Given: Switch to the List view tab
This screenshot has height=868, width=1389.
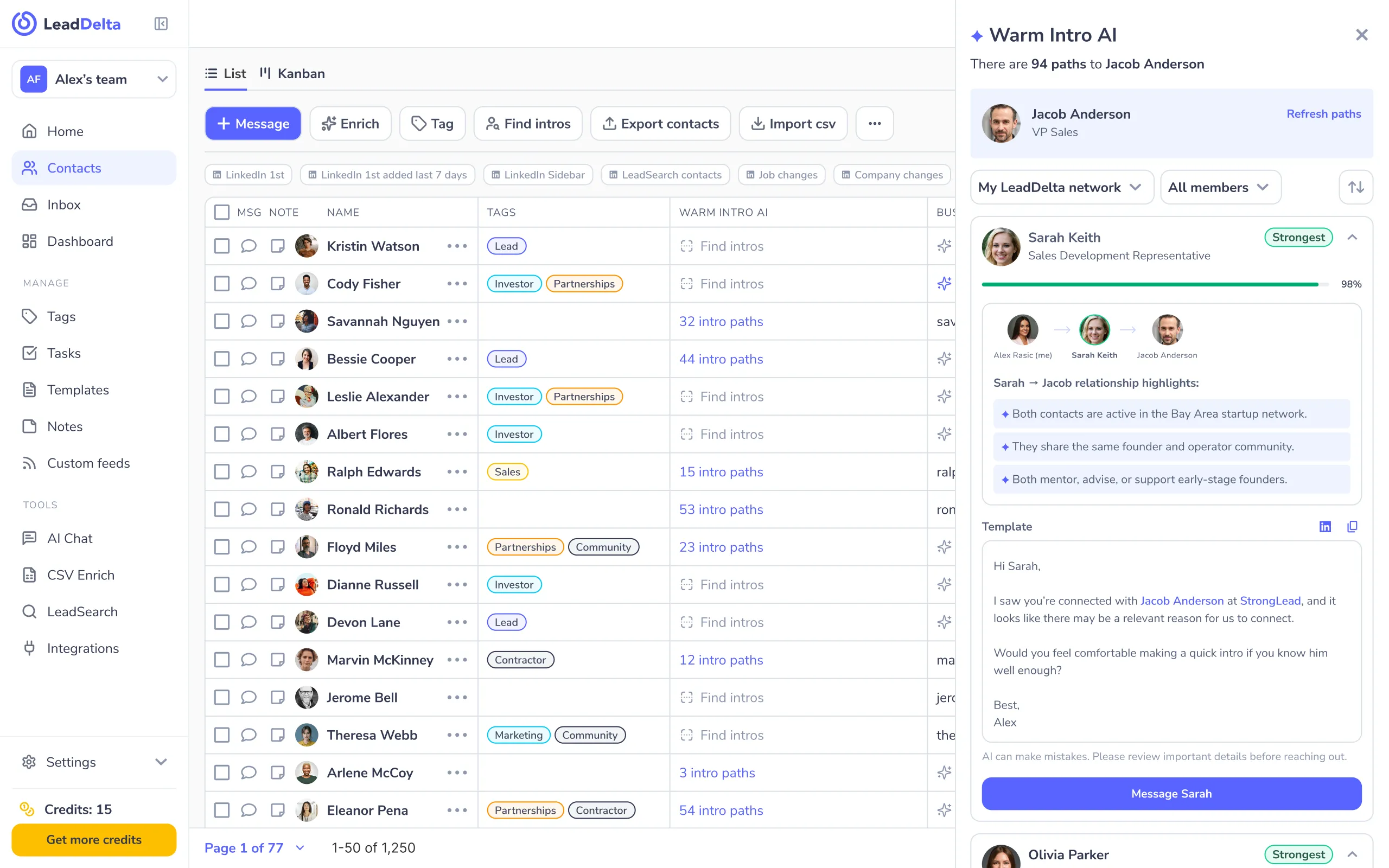Looking at the screenshot, I should click(x=226, y=73).
